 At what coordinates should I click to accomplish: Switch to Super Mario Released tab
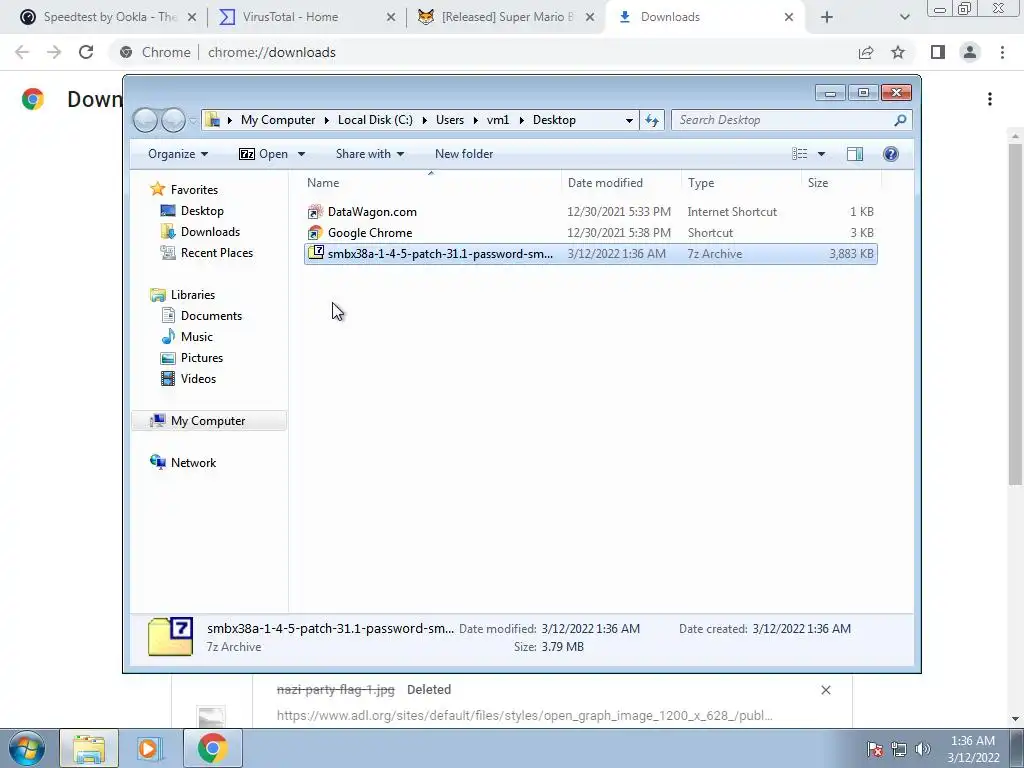pos(507,17)
